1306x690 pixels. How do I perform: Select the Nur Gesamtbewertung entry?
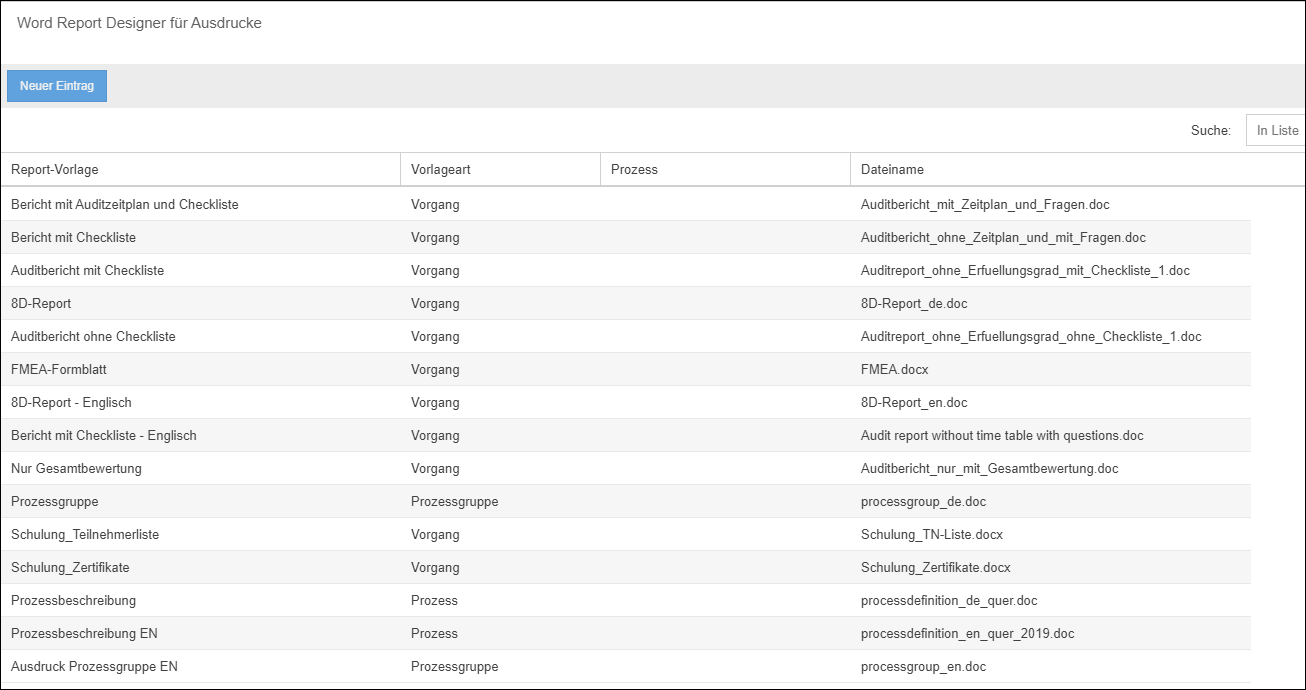point(76,468)
